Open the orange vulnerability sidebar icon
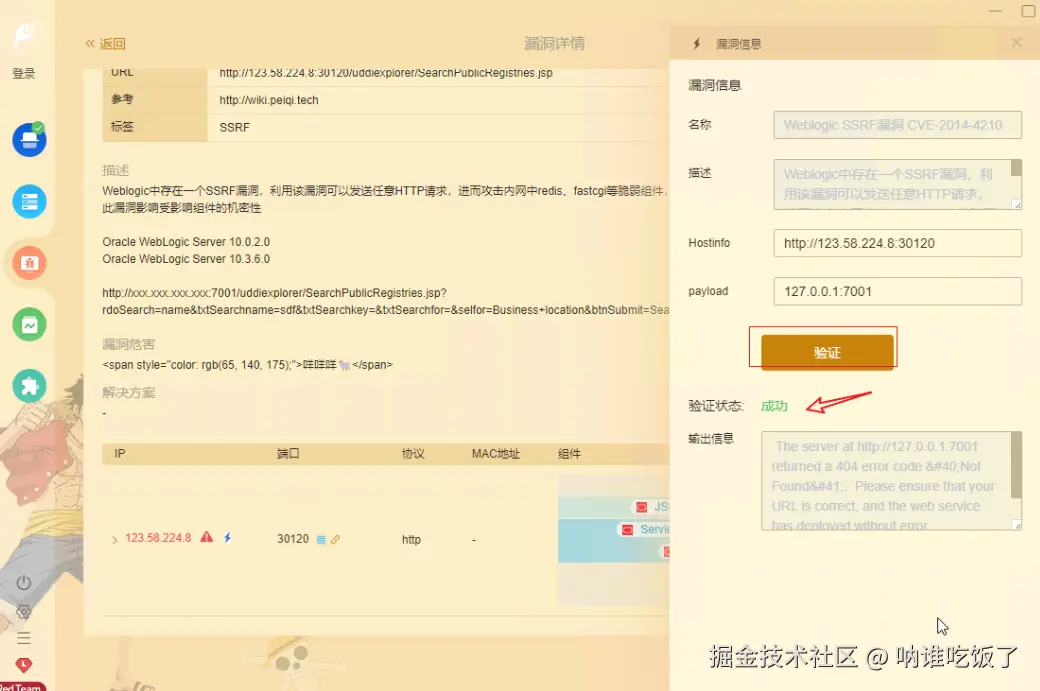The height and width of the screenshot is (691, 1040). 29,263
